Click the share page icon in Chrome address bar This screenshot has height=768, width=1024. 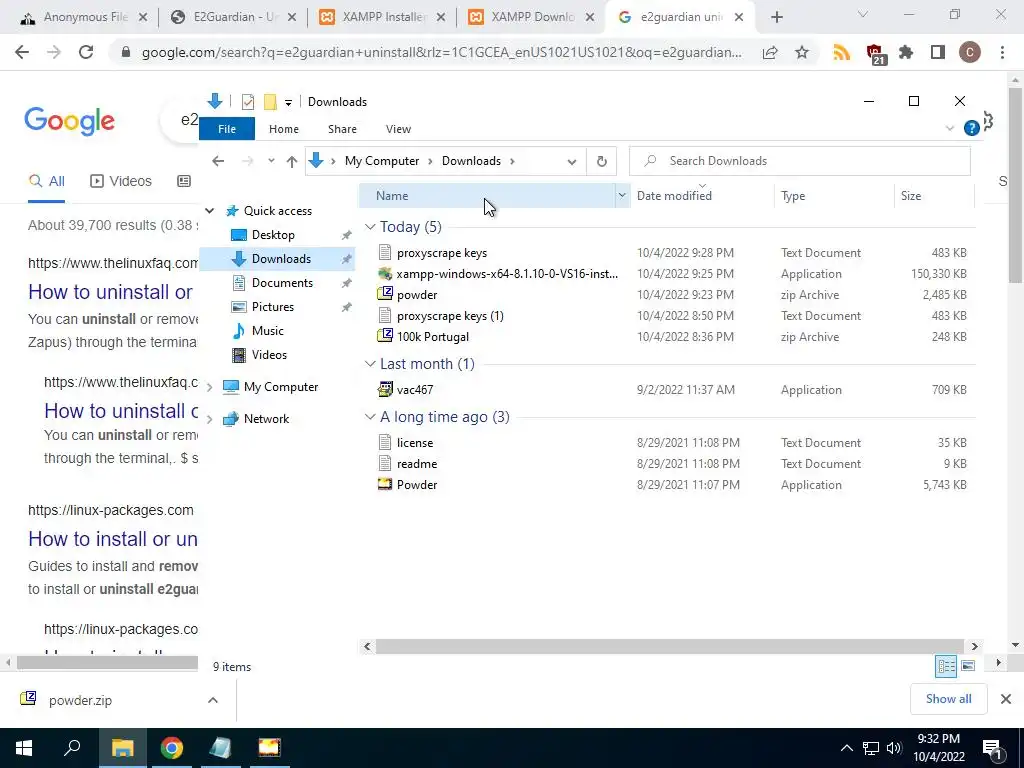[x=770, y=52]
